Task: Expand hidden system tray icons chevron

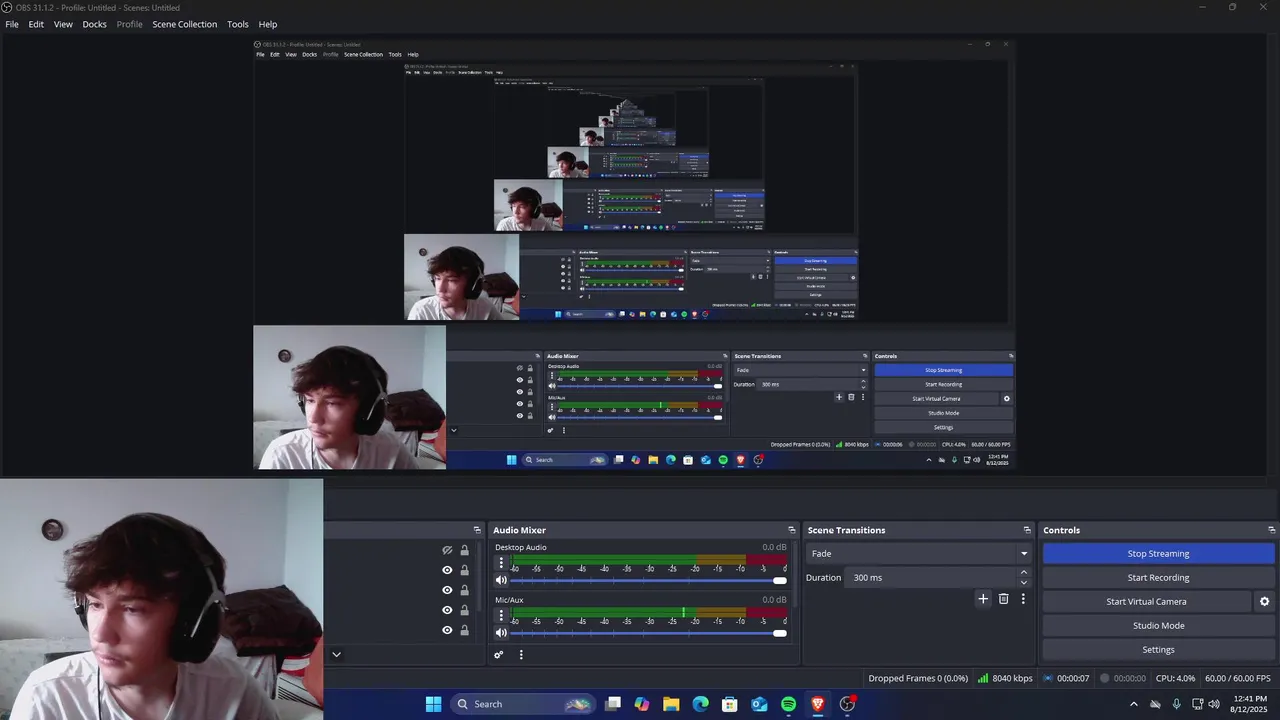Action: 1133,704
